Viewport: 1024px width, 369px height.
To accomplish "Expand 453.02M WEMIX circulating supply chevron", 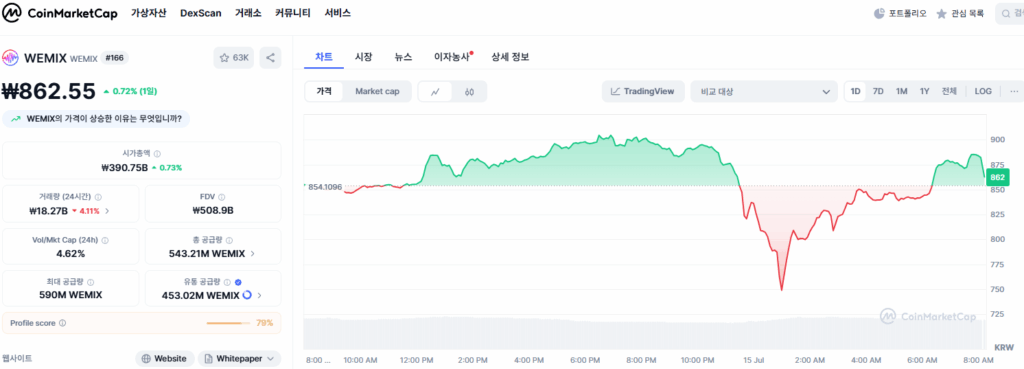I will [259, 296].
